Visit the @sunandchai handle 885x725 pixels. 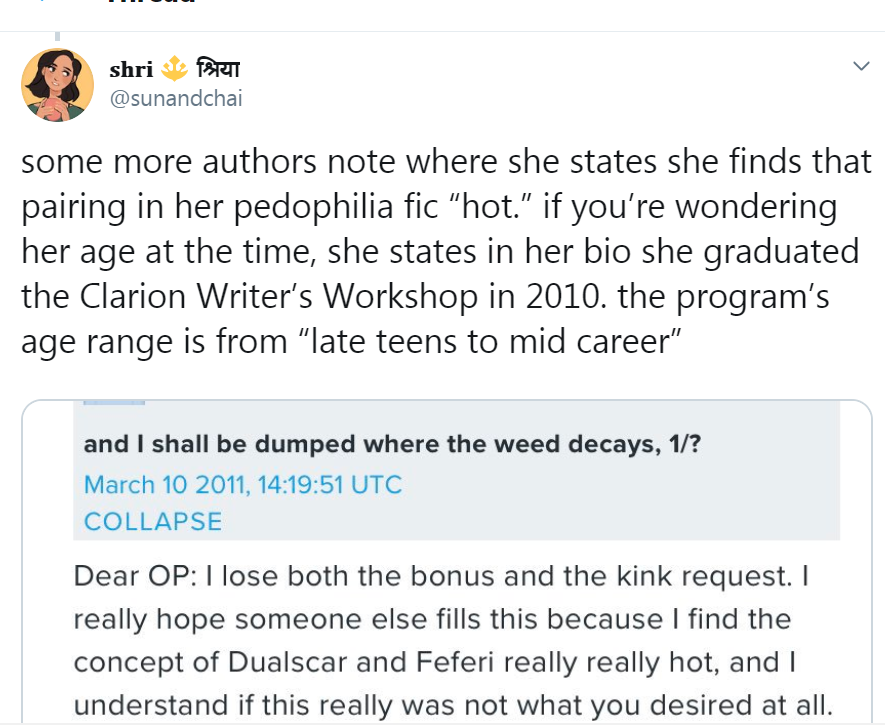pyautogui.click(x=176, y=98)
